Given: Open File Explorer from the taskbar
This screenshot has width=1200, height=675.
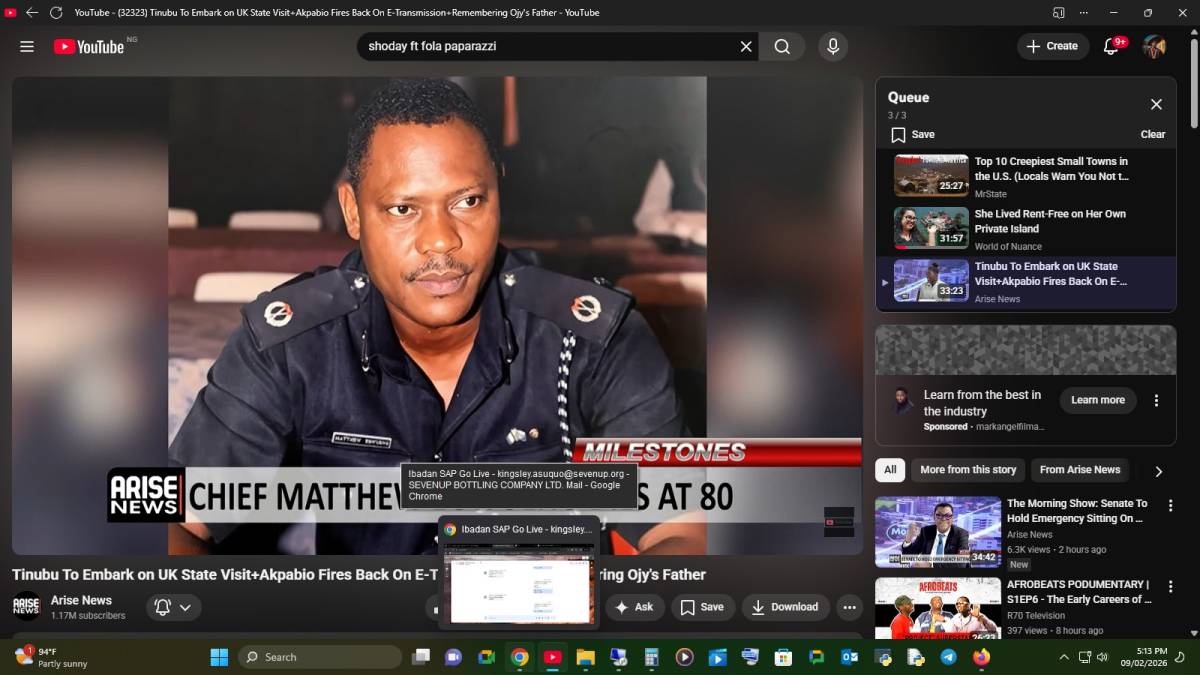Looking at the screenshot, I should tap(585, 657).
